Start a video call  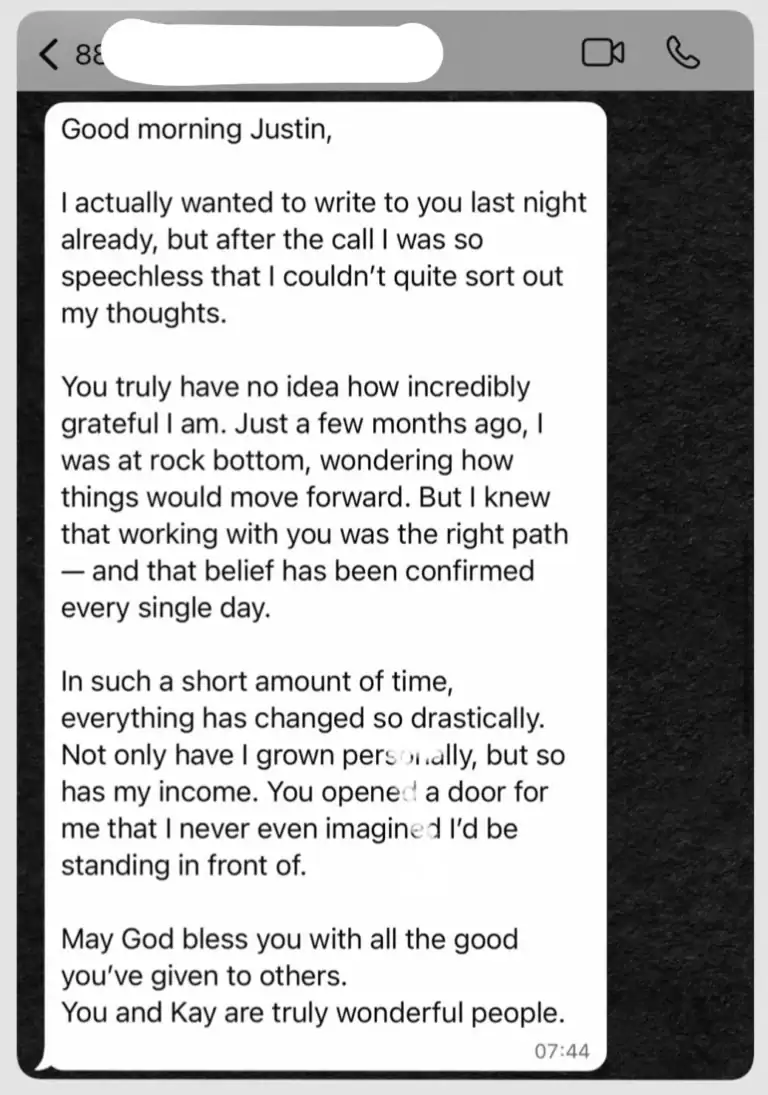click(x=603, y=53)
